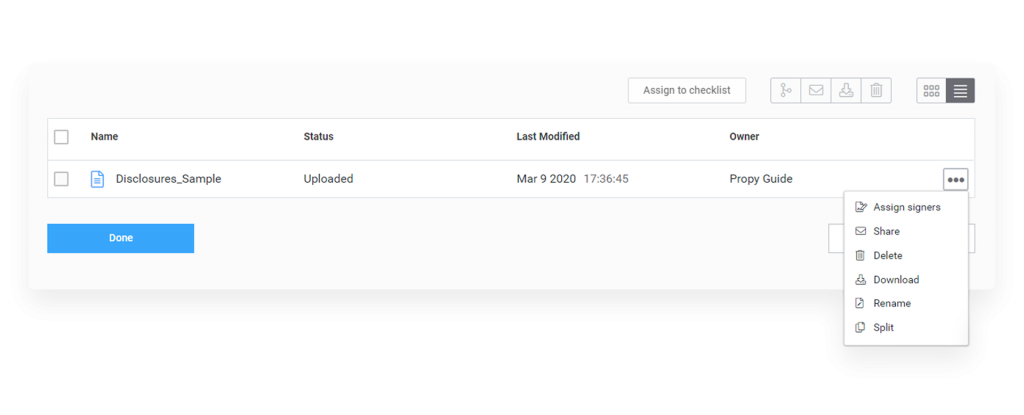Viewport: 1024px width, 415px height.
Task: Click the merge/branch icon in the toolbar
Action: click(x=786, y=91)
